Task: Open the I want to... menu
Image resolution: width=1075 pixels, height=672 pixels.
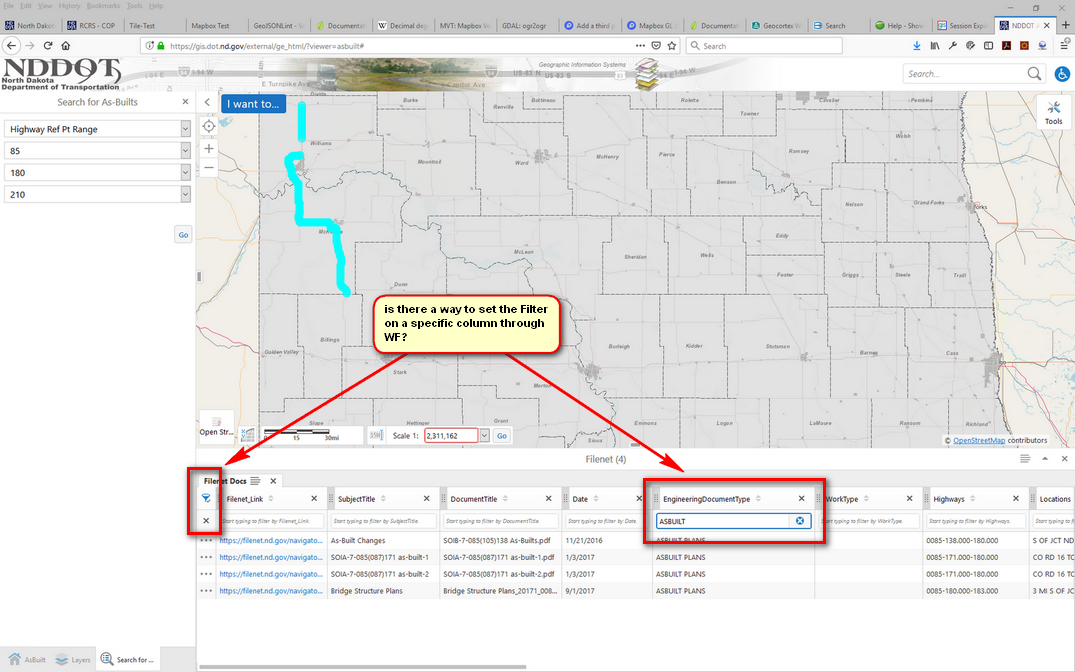Action: tap(253, 104)
